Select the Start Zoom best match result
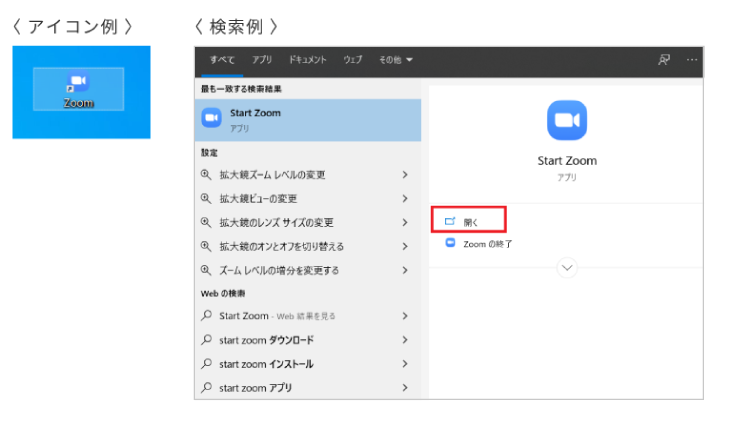Screen dimensions: 730x423 click(308, 120)
